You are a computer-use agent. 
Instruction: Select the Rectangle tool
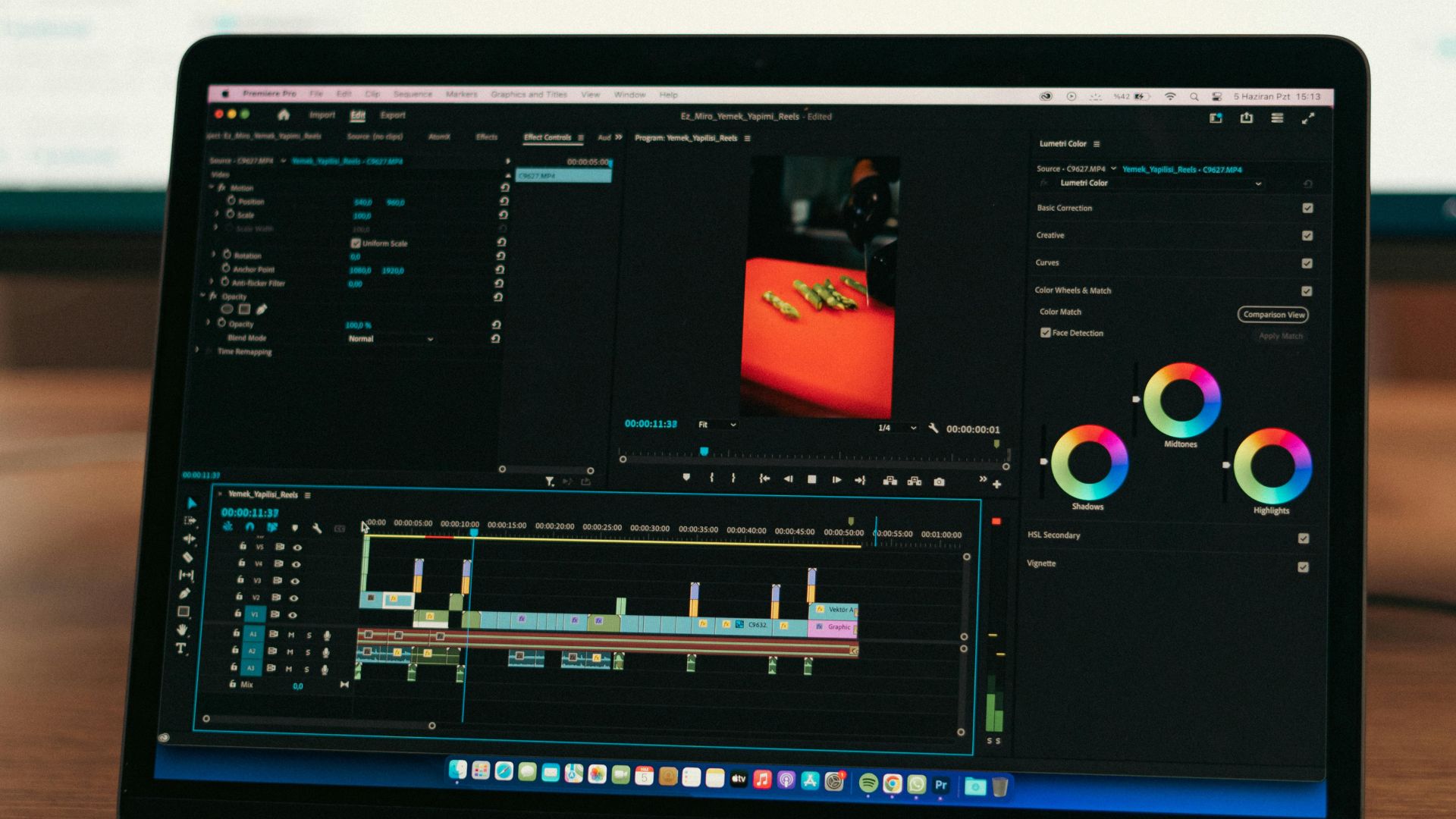coord(184,611)
